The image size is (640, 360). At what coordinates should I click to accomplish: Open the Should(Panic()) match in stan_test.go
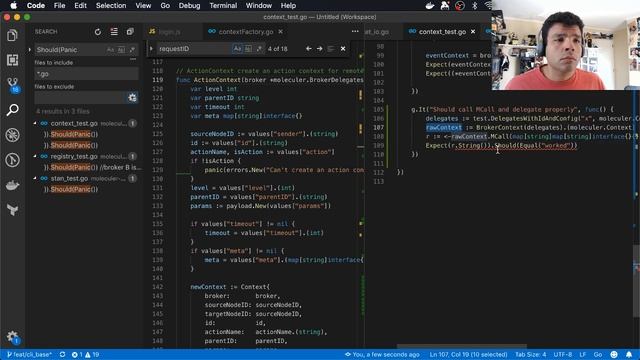(71, 189)
